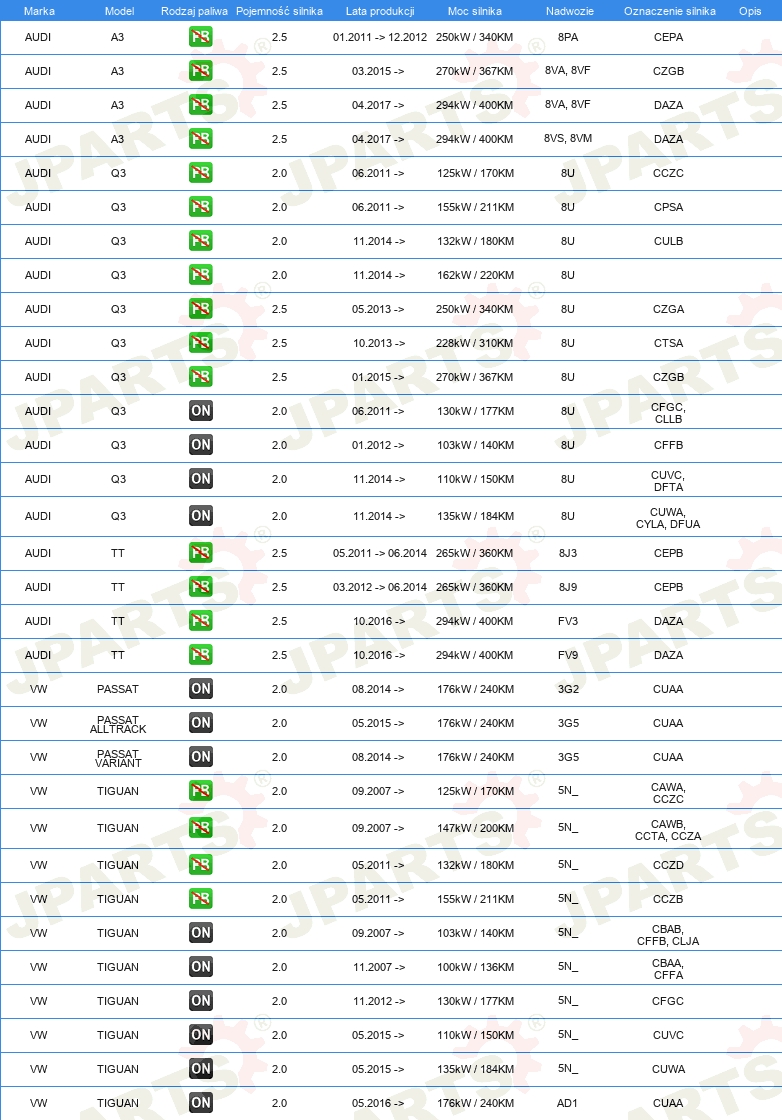The height and width of the screenshot is (1120, 782).
Task: Click the petrol icon in the Q3 CZGB row
Action: pos(201,376)
